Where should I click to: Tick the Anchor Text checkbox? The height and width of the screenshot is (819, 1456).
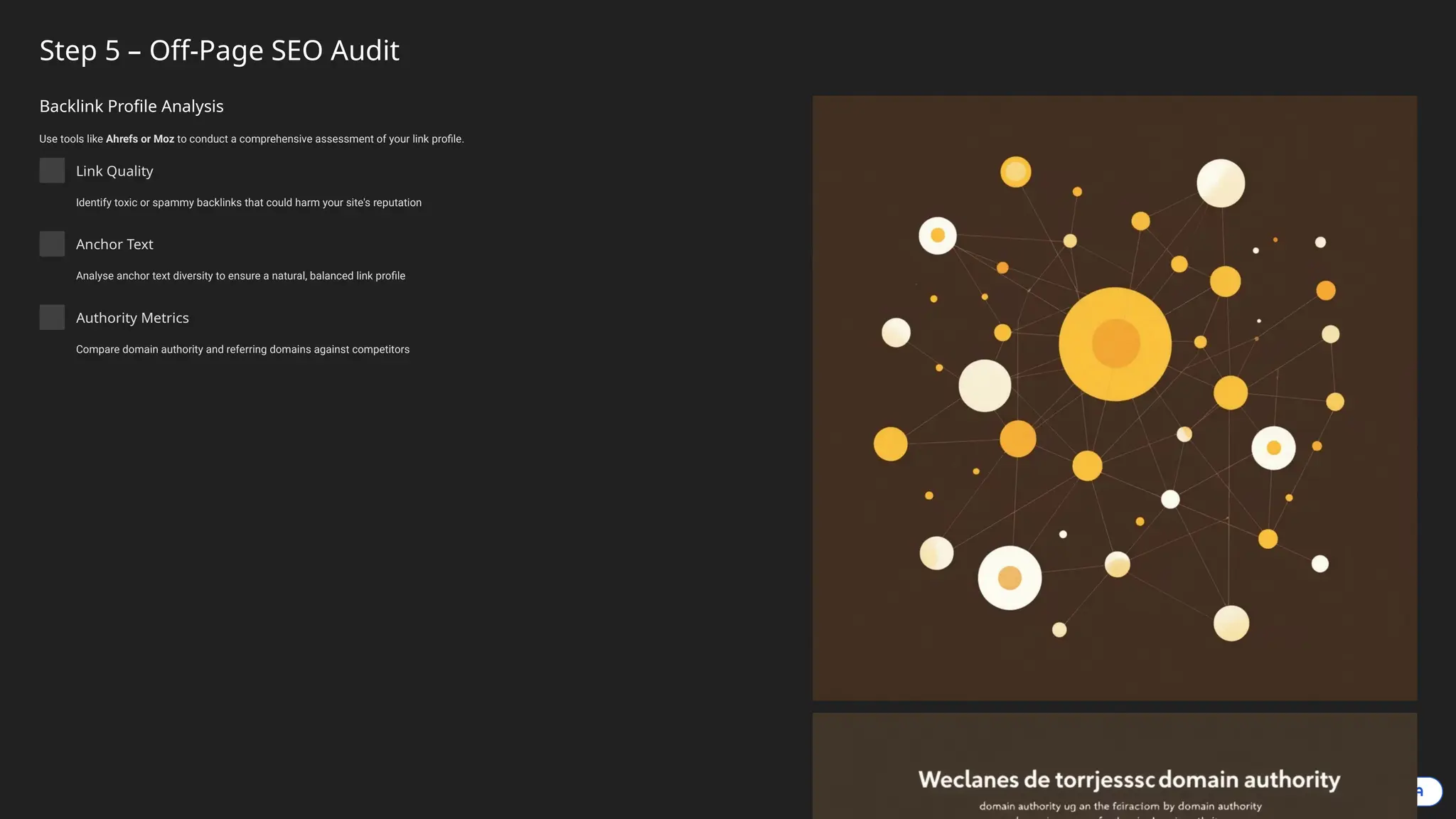click(52, 244)
